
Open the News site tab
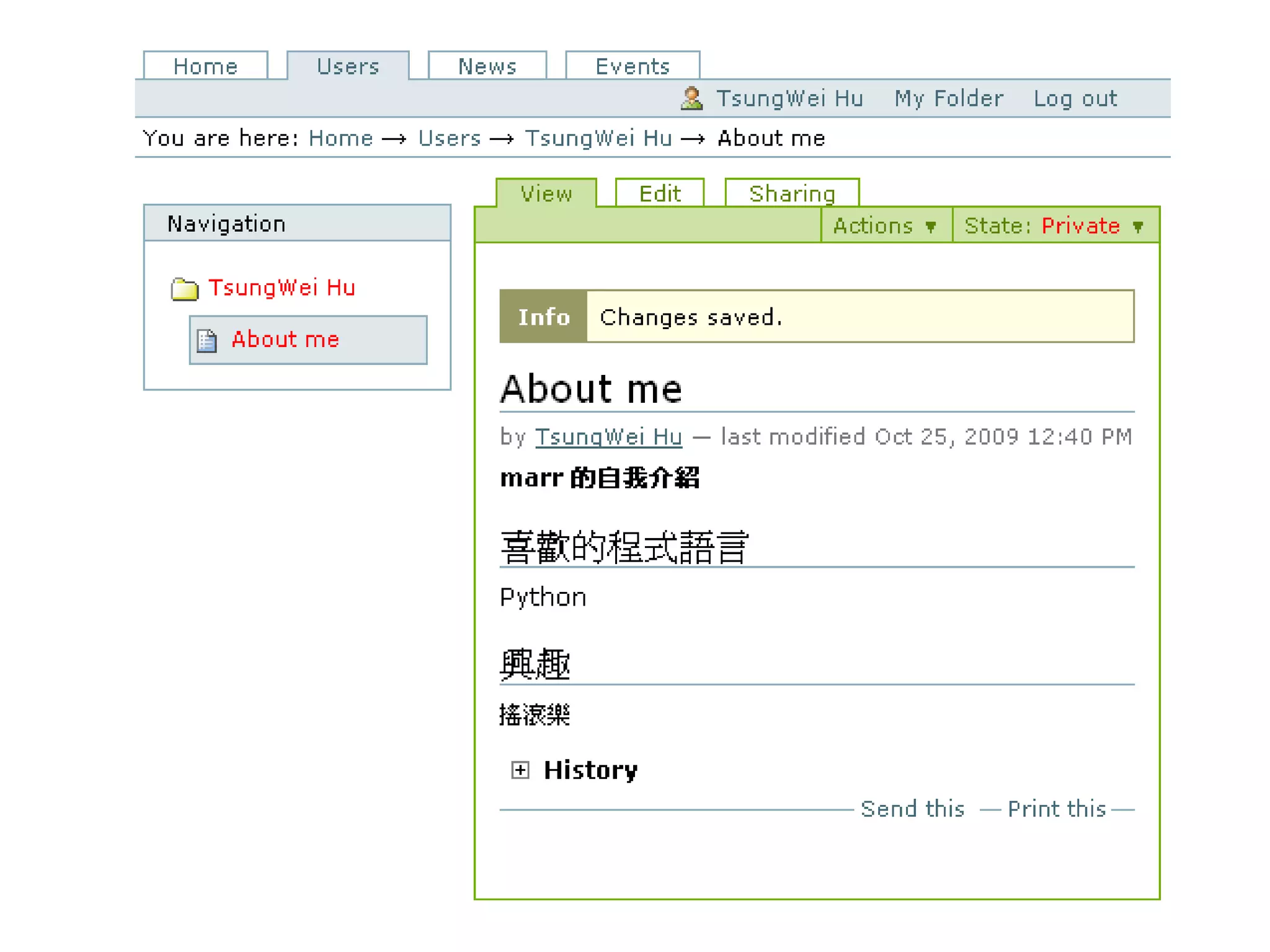click(x=487, y=66)
